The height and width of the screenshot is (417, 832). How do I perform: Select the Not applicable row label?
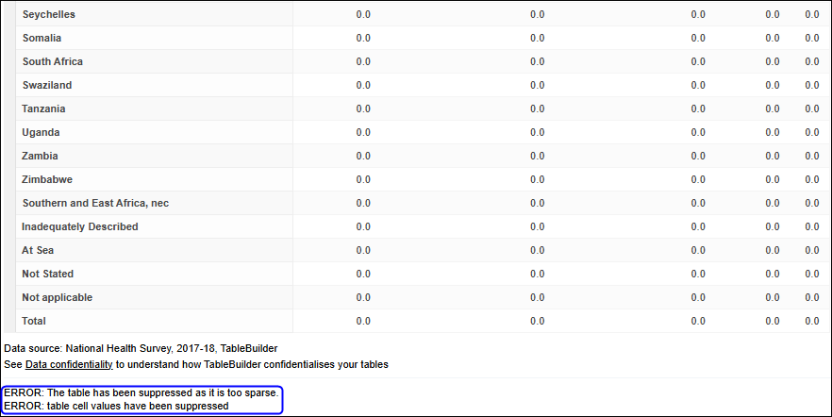click(55, 297)
